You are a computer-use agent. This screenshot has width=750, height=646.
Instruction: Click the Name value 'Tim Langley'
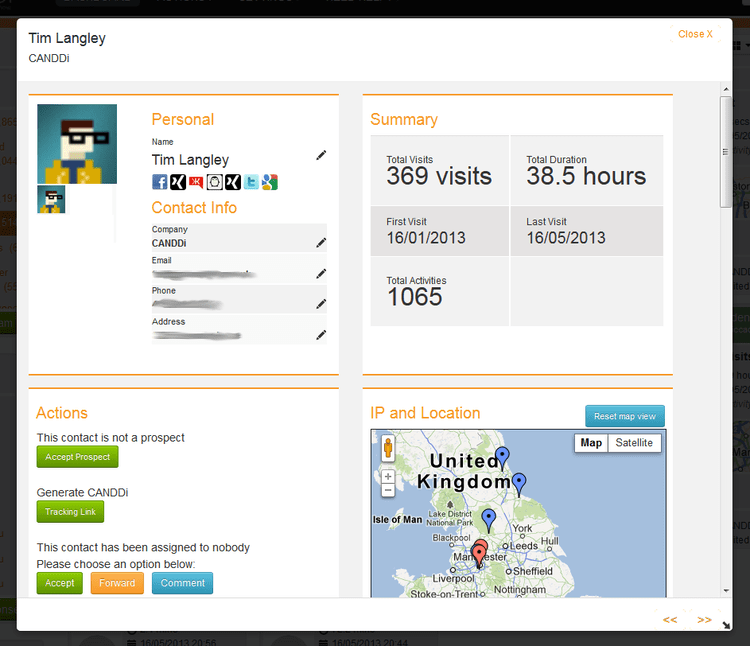click(x=190, y=160)
